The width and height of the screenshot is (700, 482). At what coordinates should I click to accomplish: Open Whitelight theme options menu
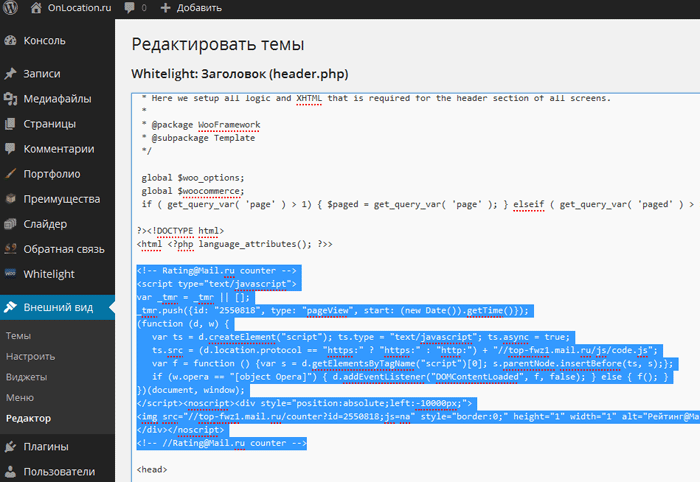coord(49,274)
